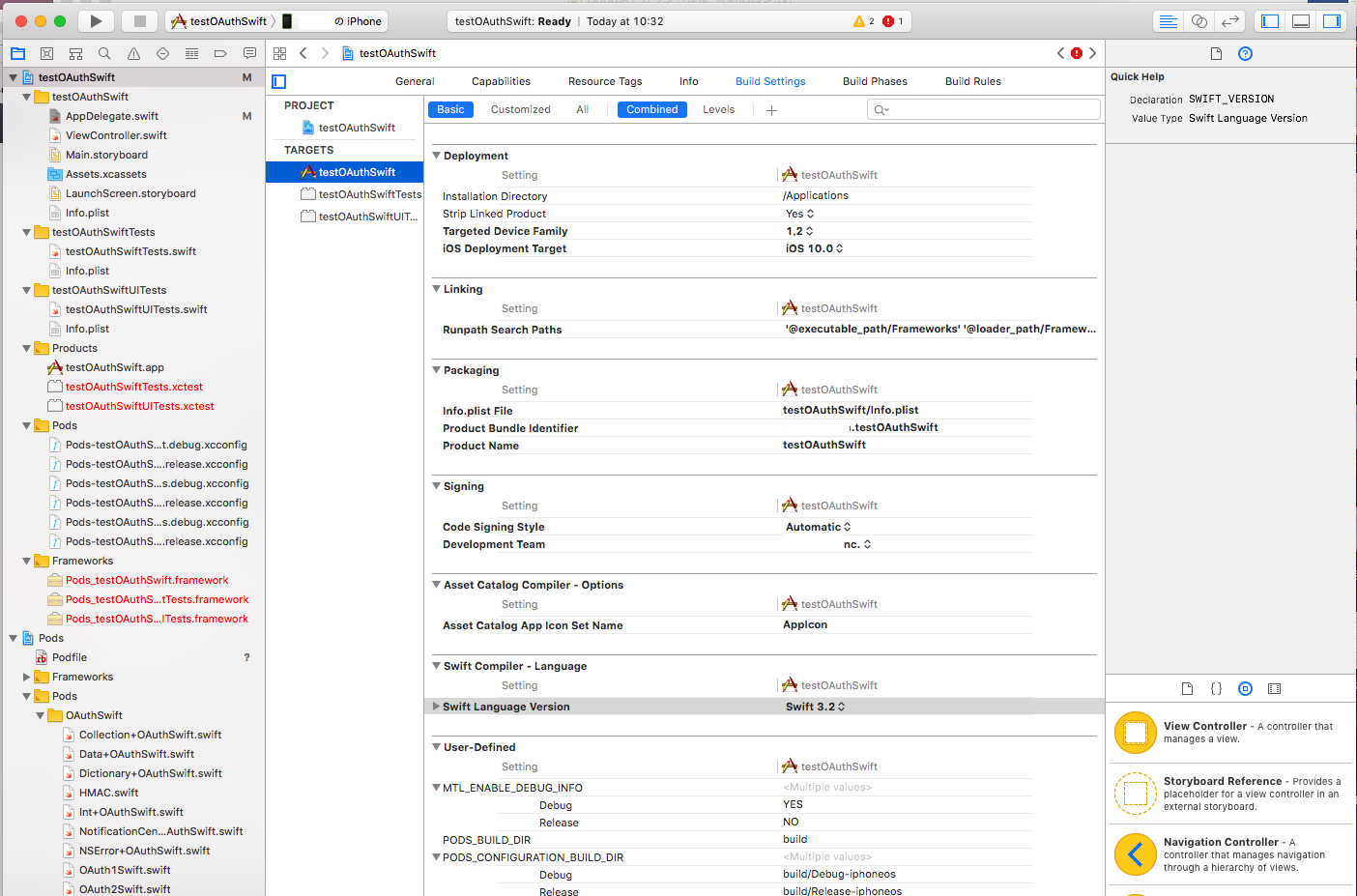Run the testOAuthSwift app
The width and height of the screenshot is (1357, 896).
pyautogui.click(x=94, y=20)
